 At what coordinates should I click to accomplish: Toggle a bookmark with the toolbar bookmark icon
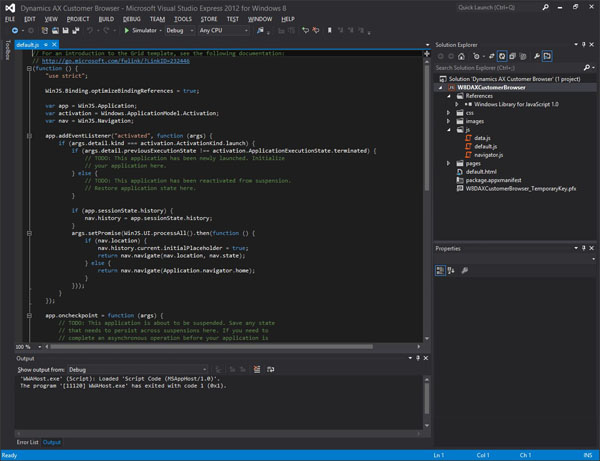point(329,30)
